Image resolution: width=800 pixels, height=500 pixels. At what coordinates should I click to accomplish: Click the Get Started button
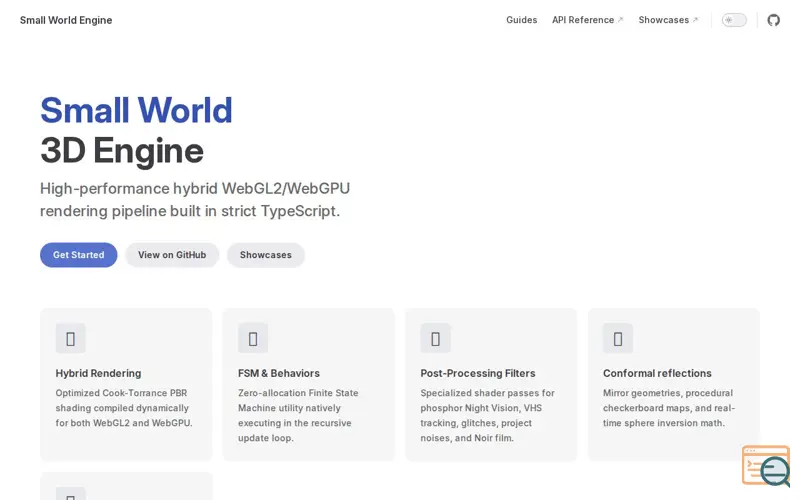[79, 255]
